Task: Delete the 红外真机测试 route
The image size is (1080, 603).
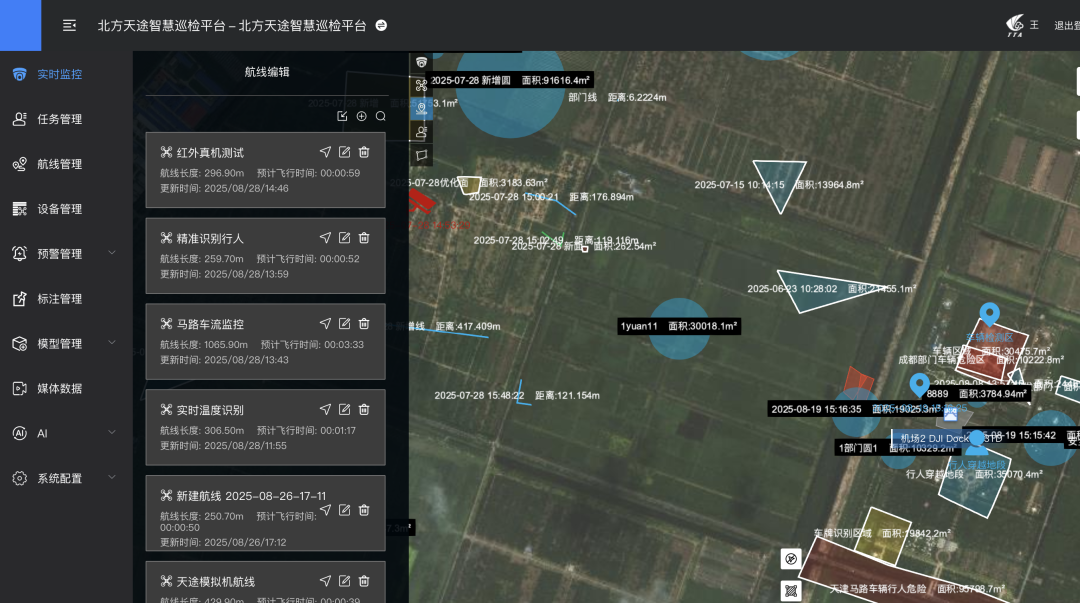Action: coord(364,152)
